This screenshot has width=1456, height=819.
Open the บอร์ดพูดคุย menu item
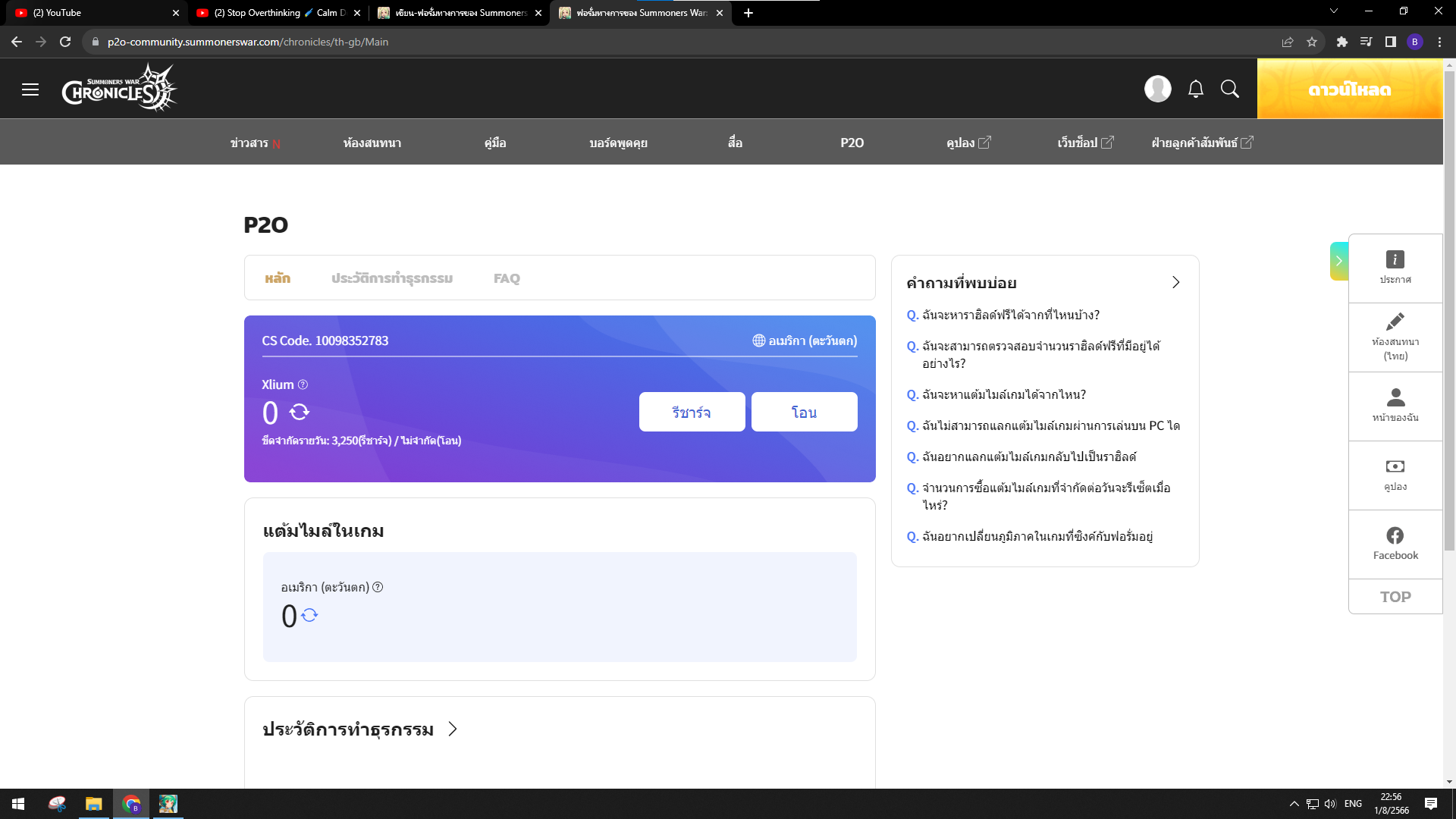[618, 143]
